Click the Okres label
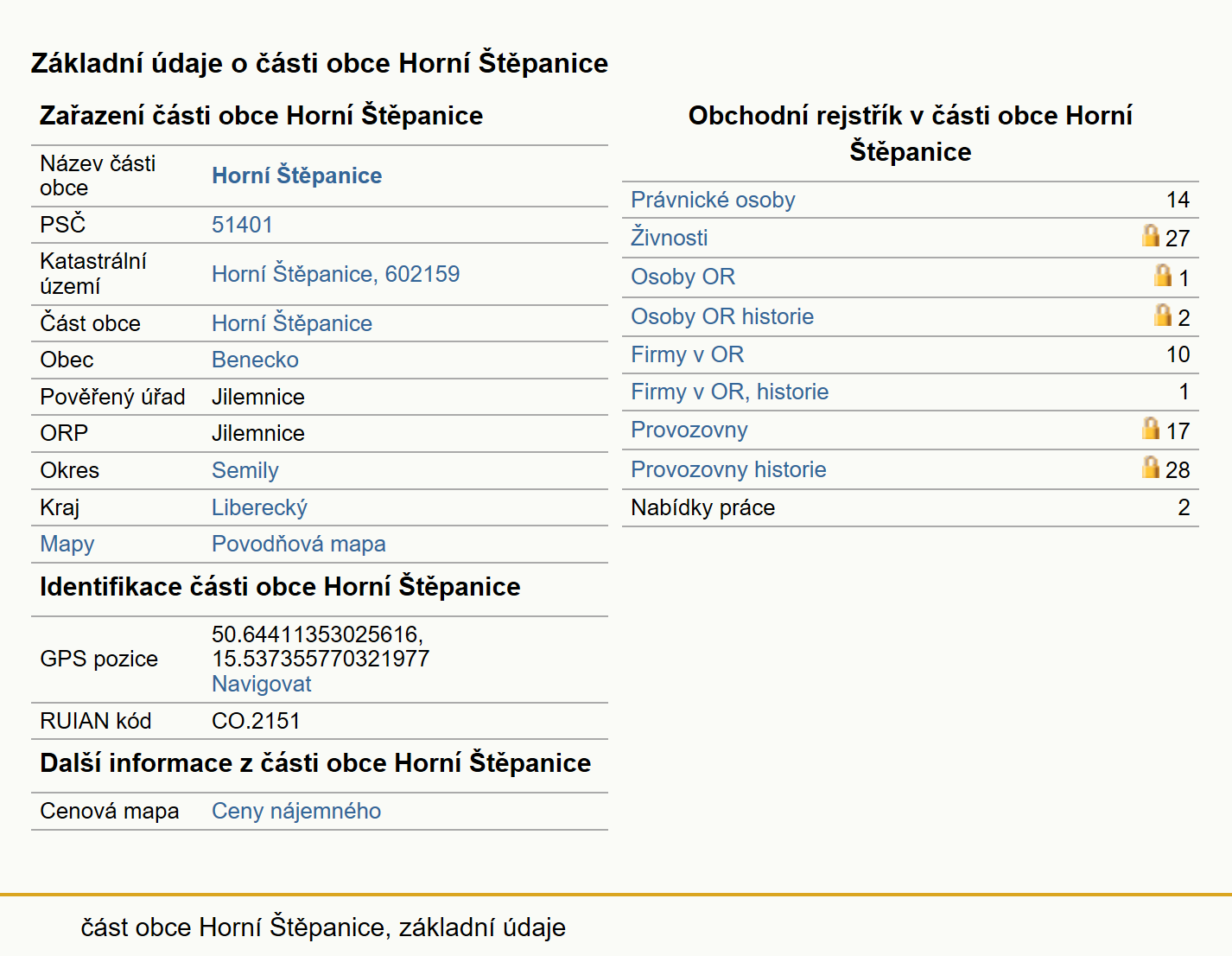Viewport: 1232px width, 956px height. click(x=69, y=470)
